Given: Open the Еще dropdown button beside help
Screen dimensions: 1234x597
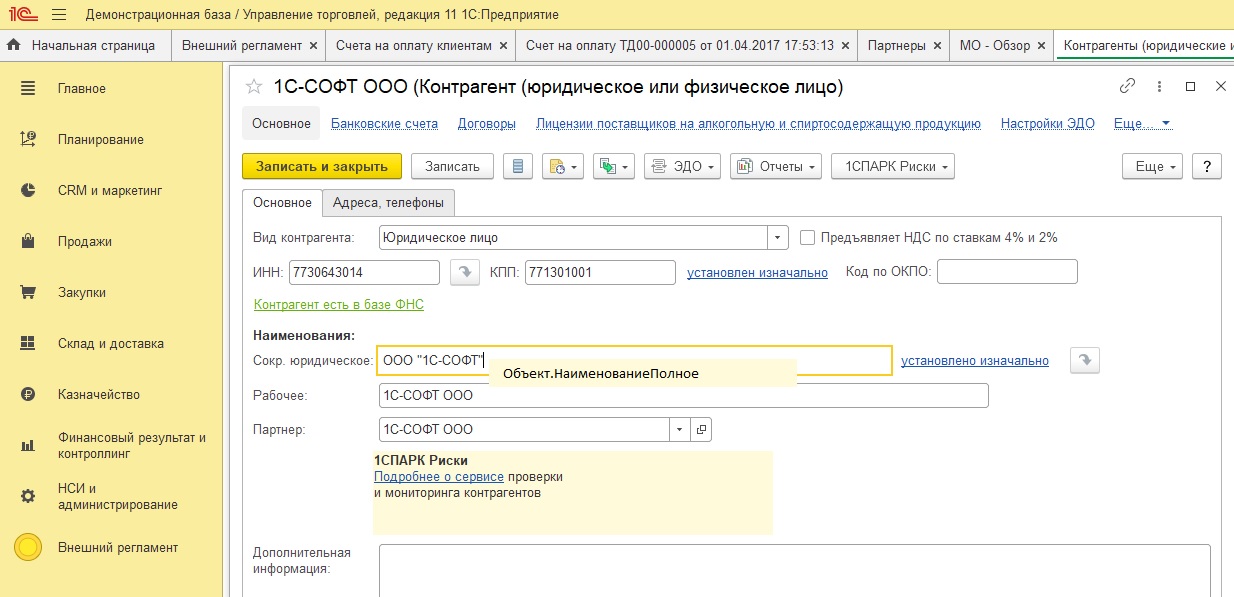Looking at the screenshot, I should pyautogui.click(x=1153, y=167).
